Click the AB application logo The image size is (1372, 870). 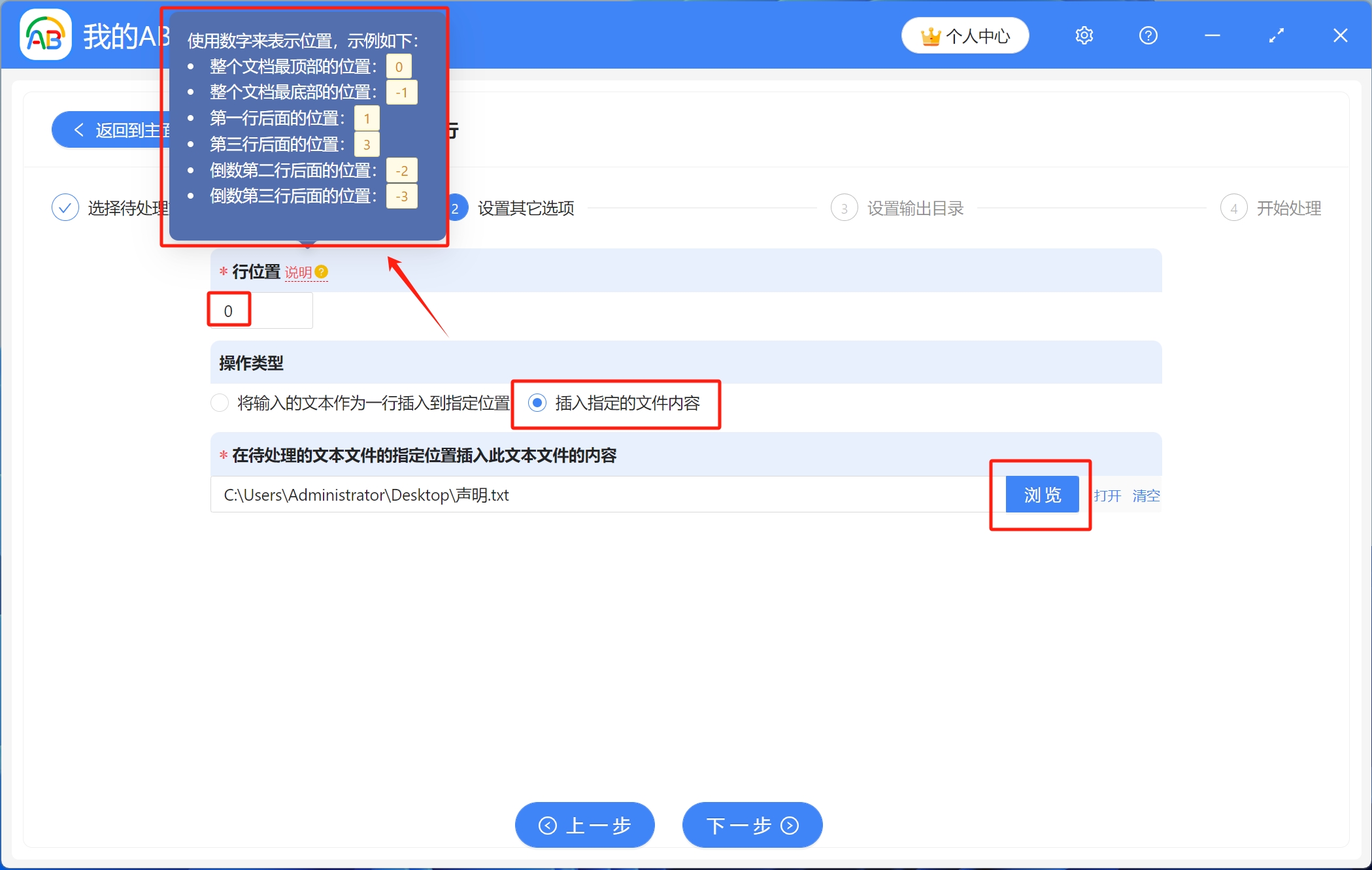[44, 34]
